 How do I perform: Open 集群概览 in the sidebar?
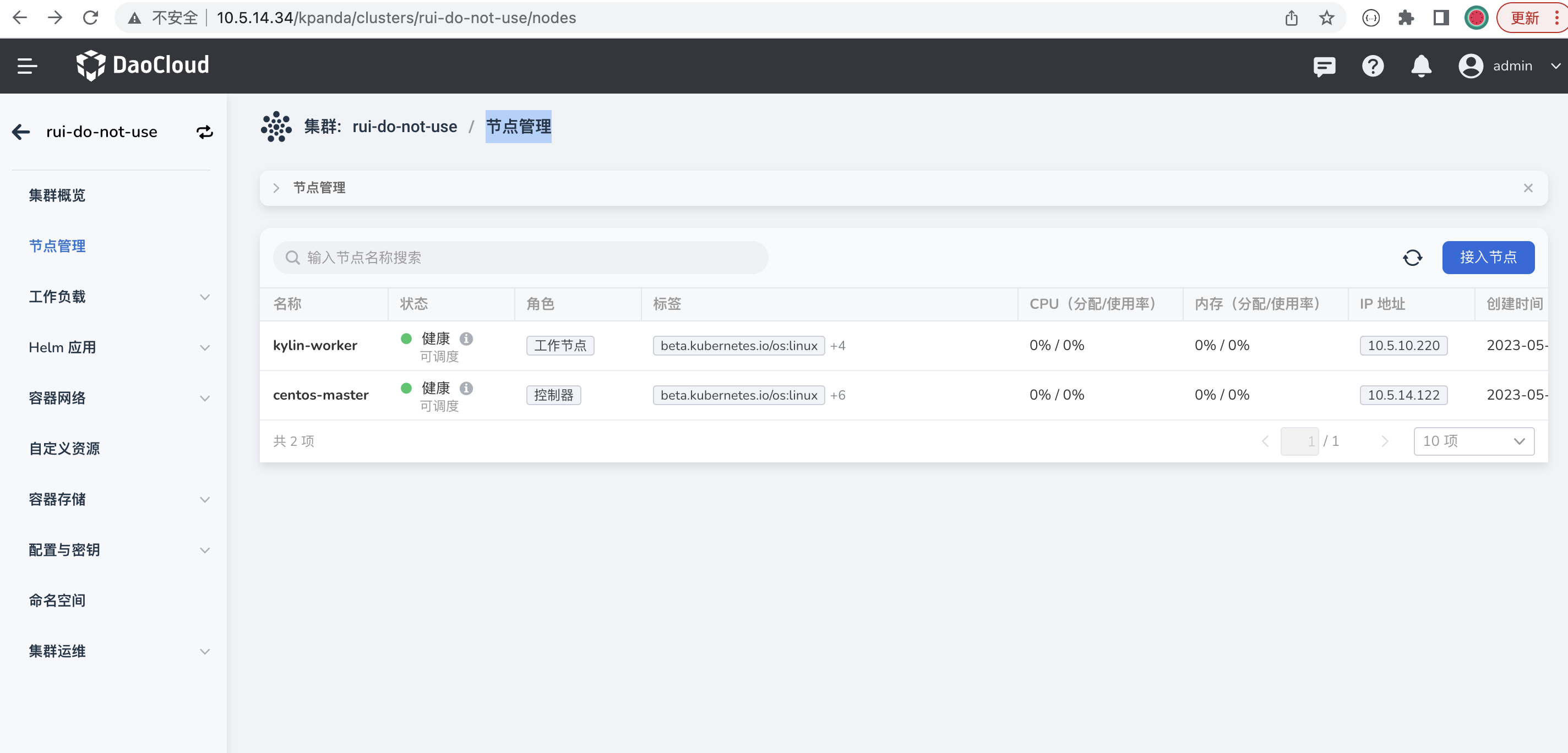click(57, 195)
